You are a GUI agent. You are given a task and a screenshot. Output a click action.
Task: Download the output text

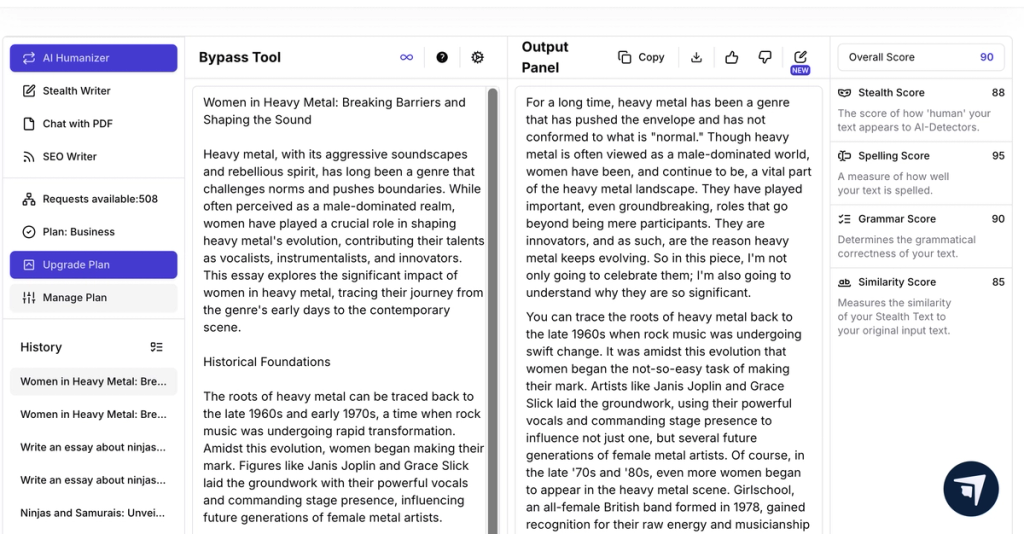pyautogui.click(x=696, y=57)
